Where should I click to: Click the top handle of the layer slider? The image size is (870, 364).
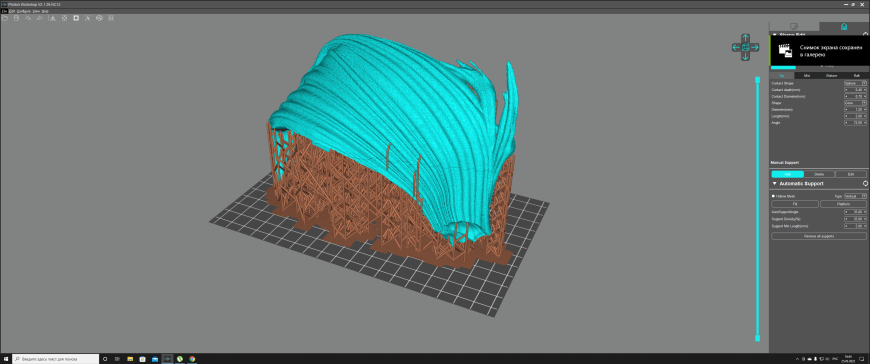[757, 80]
